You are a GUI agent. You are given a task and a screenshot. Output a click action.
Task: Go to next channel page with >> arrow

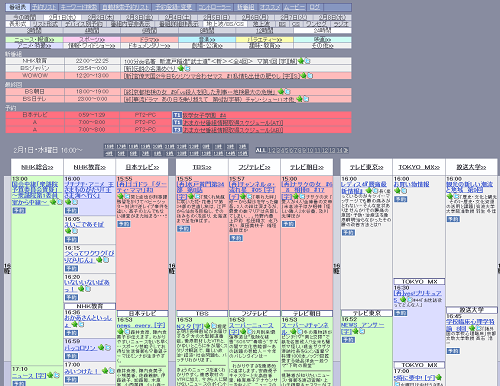tap(346, 150)
